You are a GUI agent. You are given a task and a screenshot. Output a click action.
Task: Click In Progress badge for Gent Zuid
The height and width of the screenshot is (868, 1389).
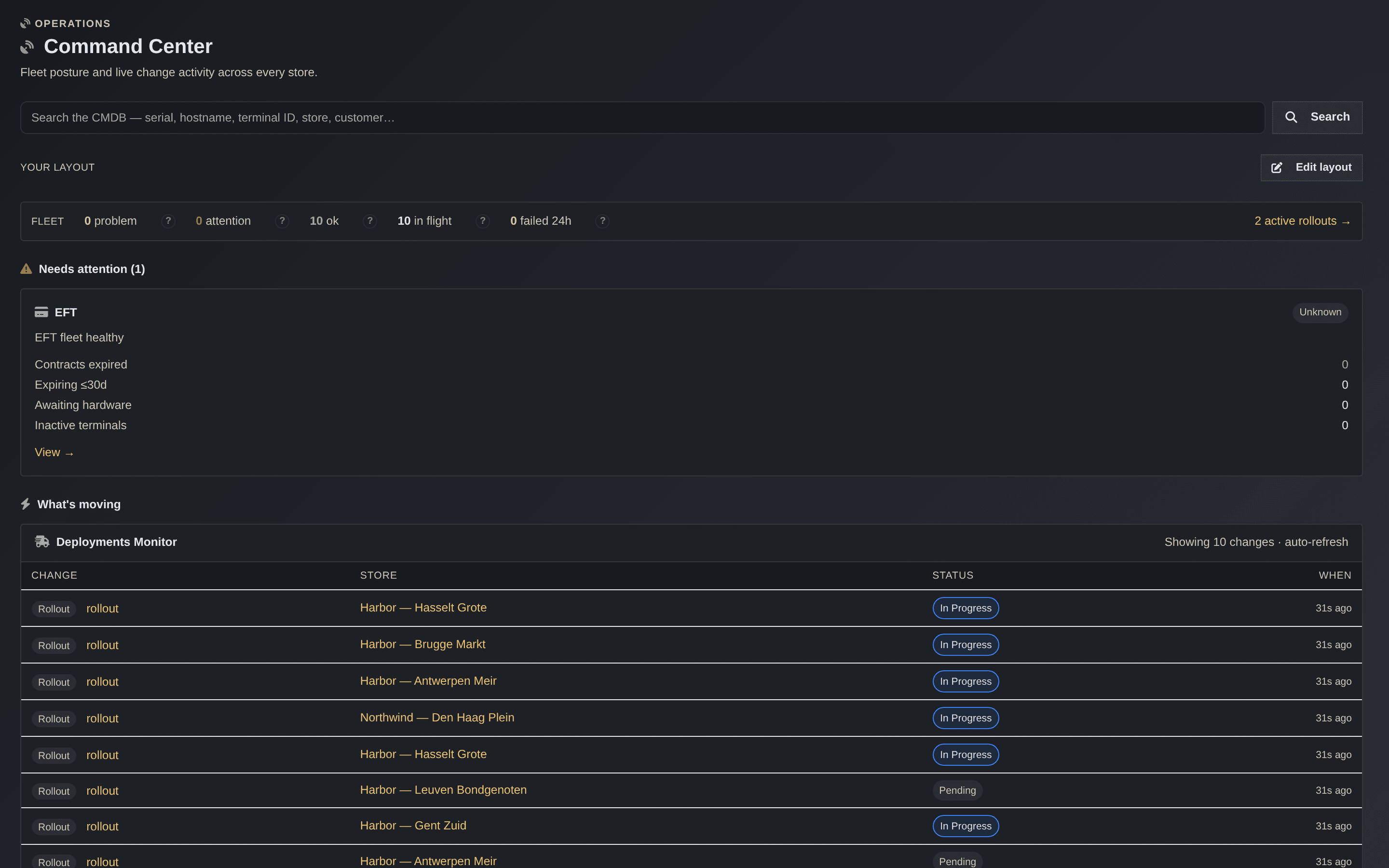click(x=966, y=826)
